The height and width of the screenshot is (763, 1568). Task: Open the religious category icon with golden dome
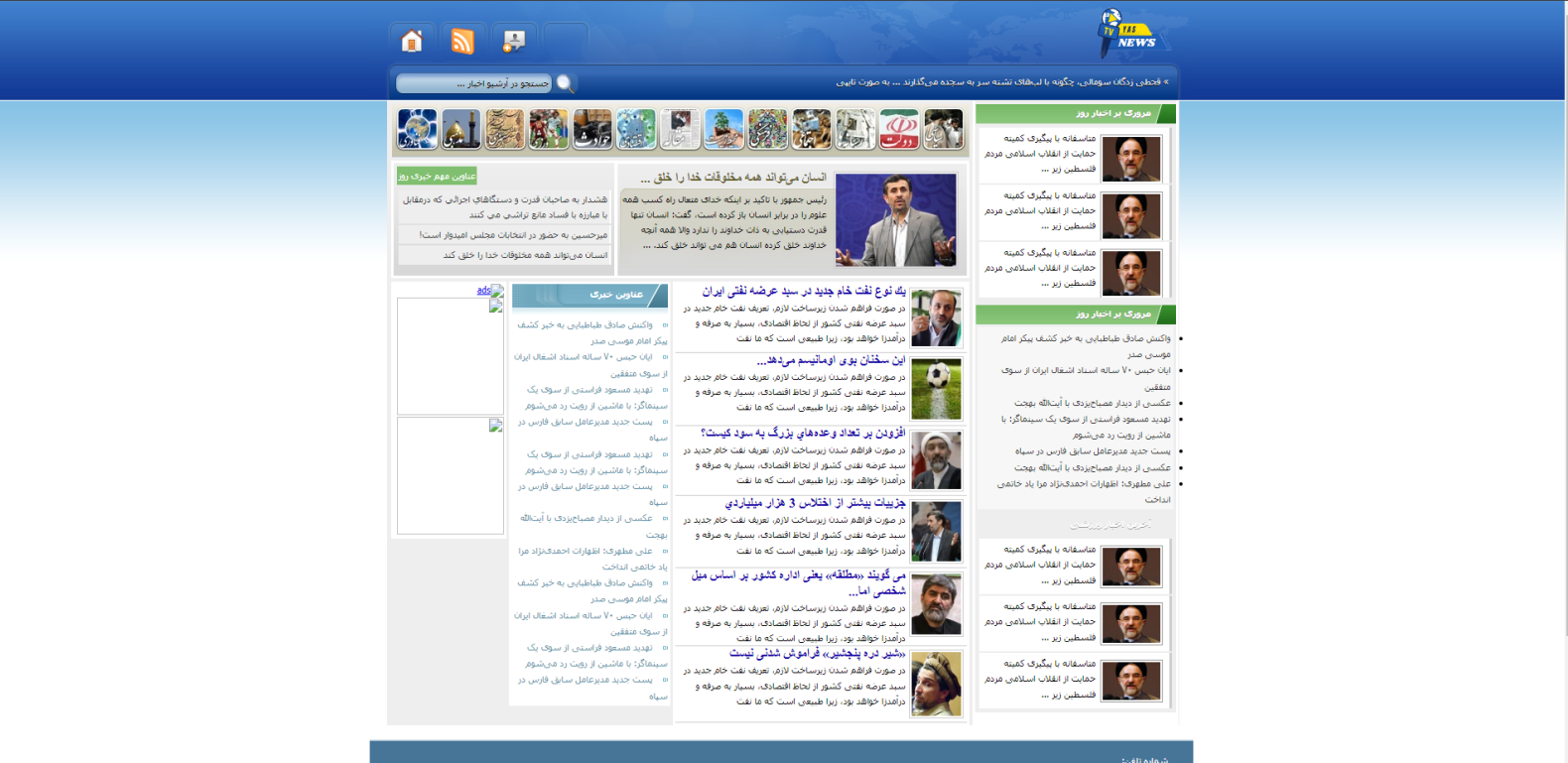click(461, 130)
